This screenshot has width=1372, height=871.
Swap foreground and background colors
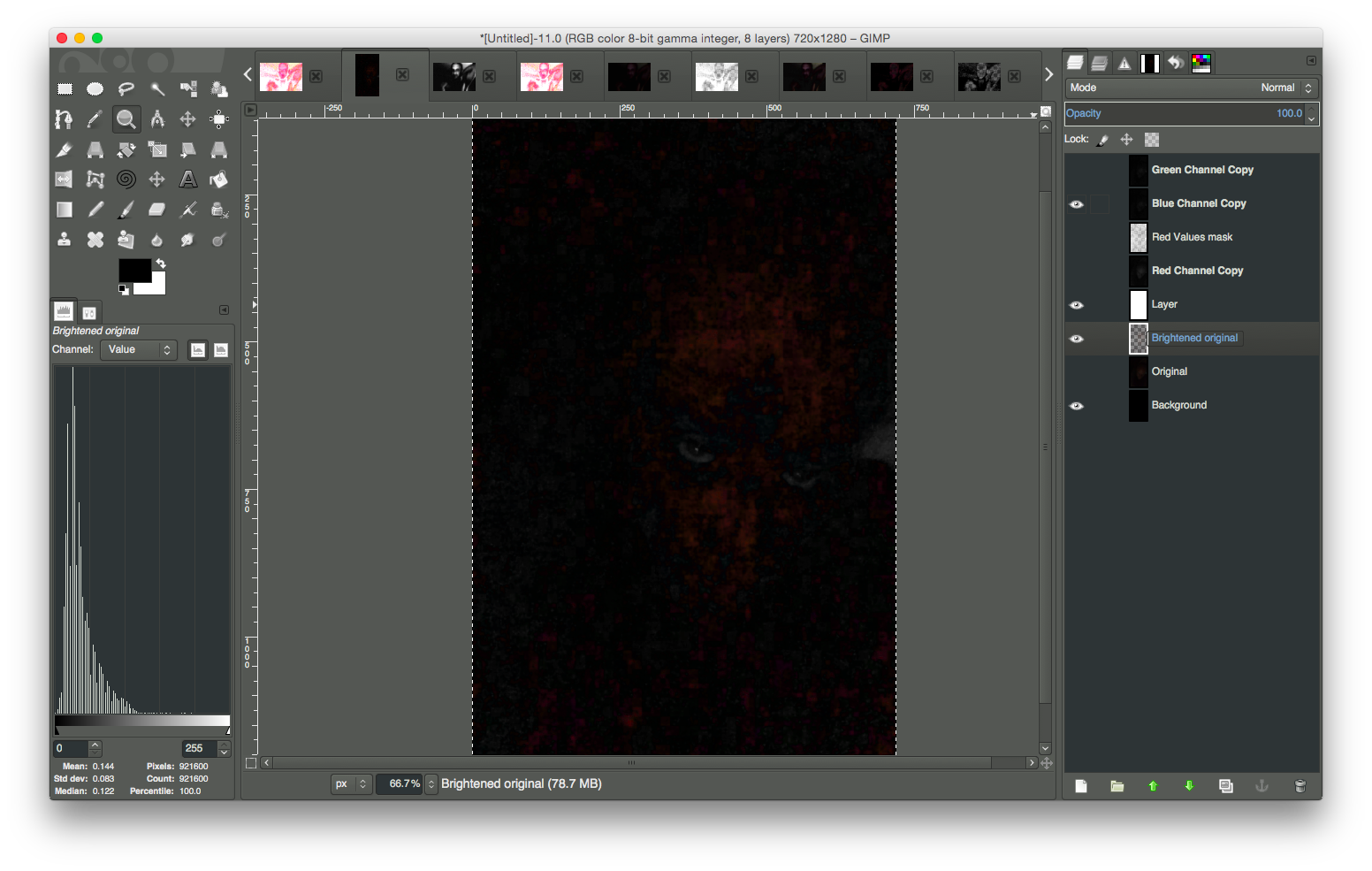(x=161, y=264)
